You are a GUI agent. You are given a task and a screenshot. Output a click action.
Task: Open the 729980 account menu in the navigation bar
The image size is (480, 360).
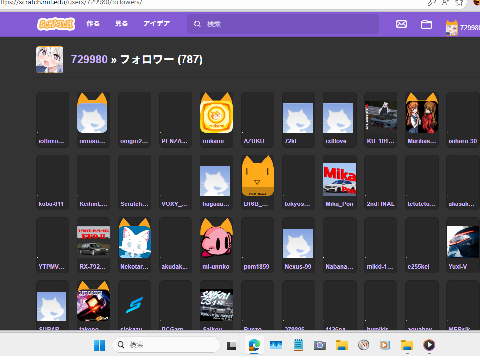click(463, 27)
